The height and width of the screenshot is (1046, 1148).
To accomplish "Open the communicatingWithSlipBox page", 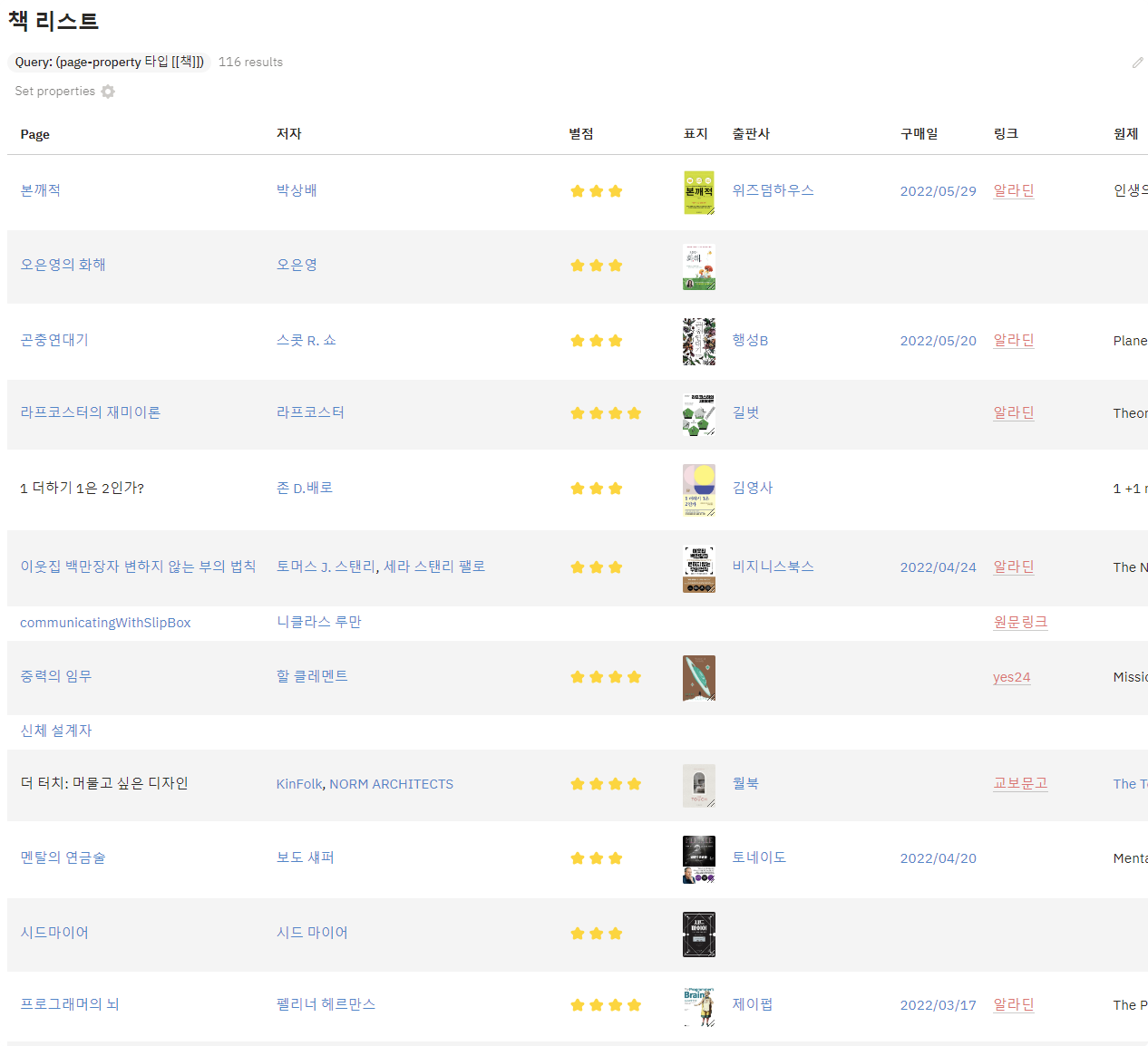I will click(x=105, y=623).
